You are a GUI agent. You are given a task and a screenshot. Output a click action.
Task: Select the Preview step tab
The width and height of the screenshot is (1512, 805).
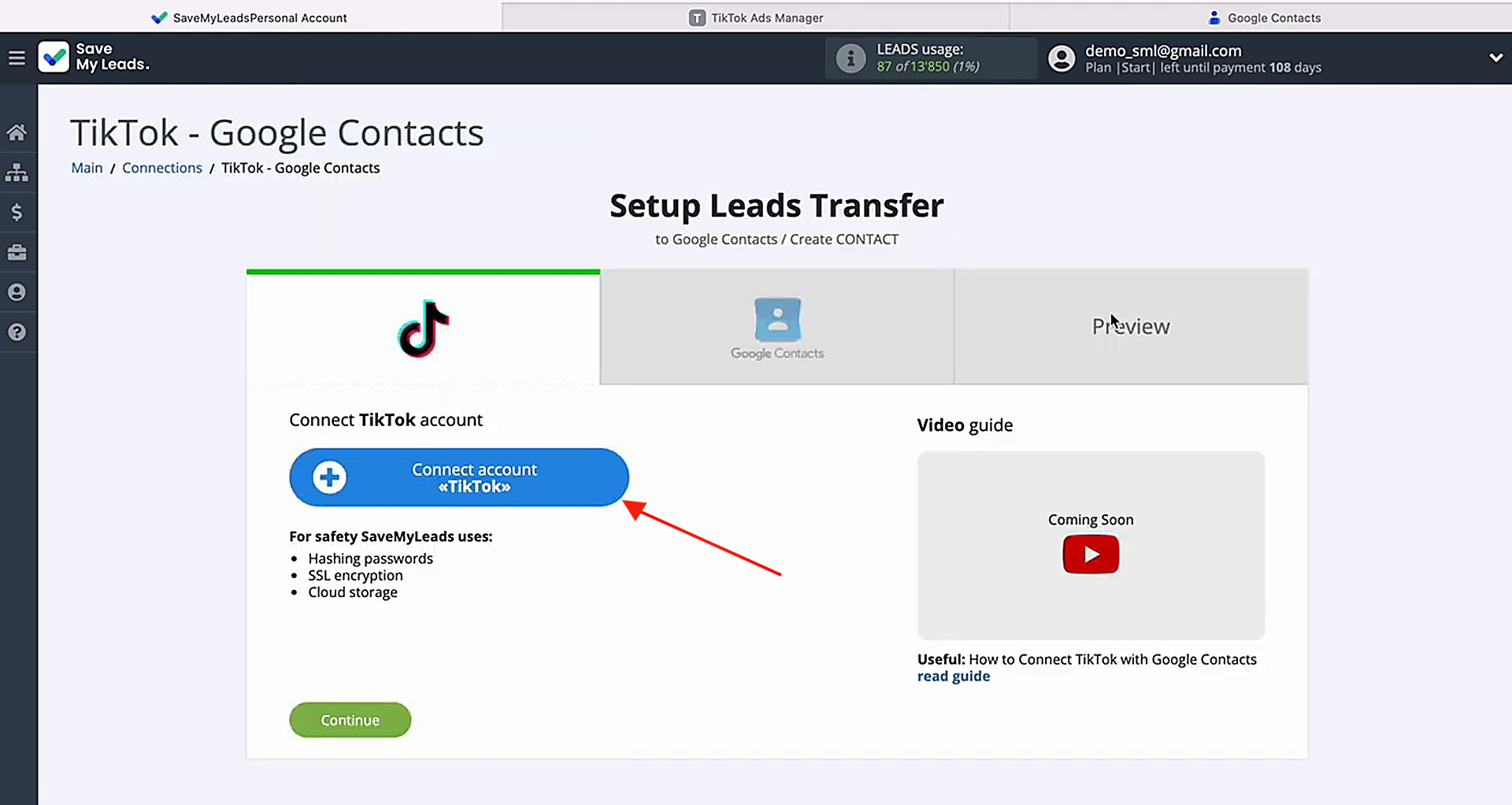1131,327
